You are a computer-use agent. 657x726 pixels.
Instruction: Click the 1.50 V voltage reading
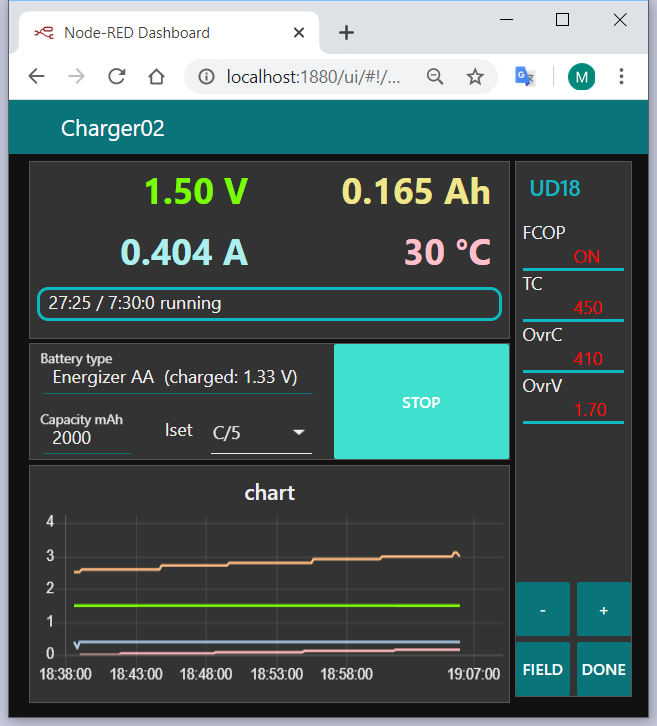coord(196,191)
